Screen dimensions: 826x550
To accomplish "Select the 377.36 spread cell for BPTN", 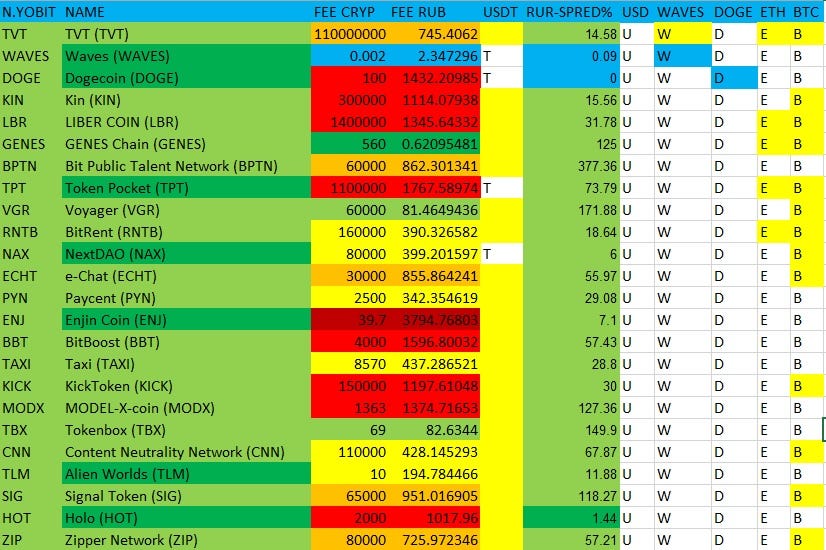I will tap(571, 166).
